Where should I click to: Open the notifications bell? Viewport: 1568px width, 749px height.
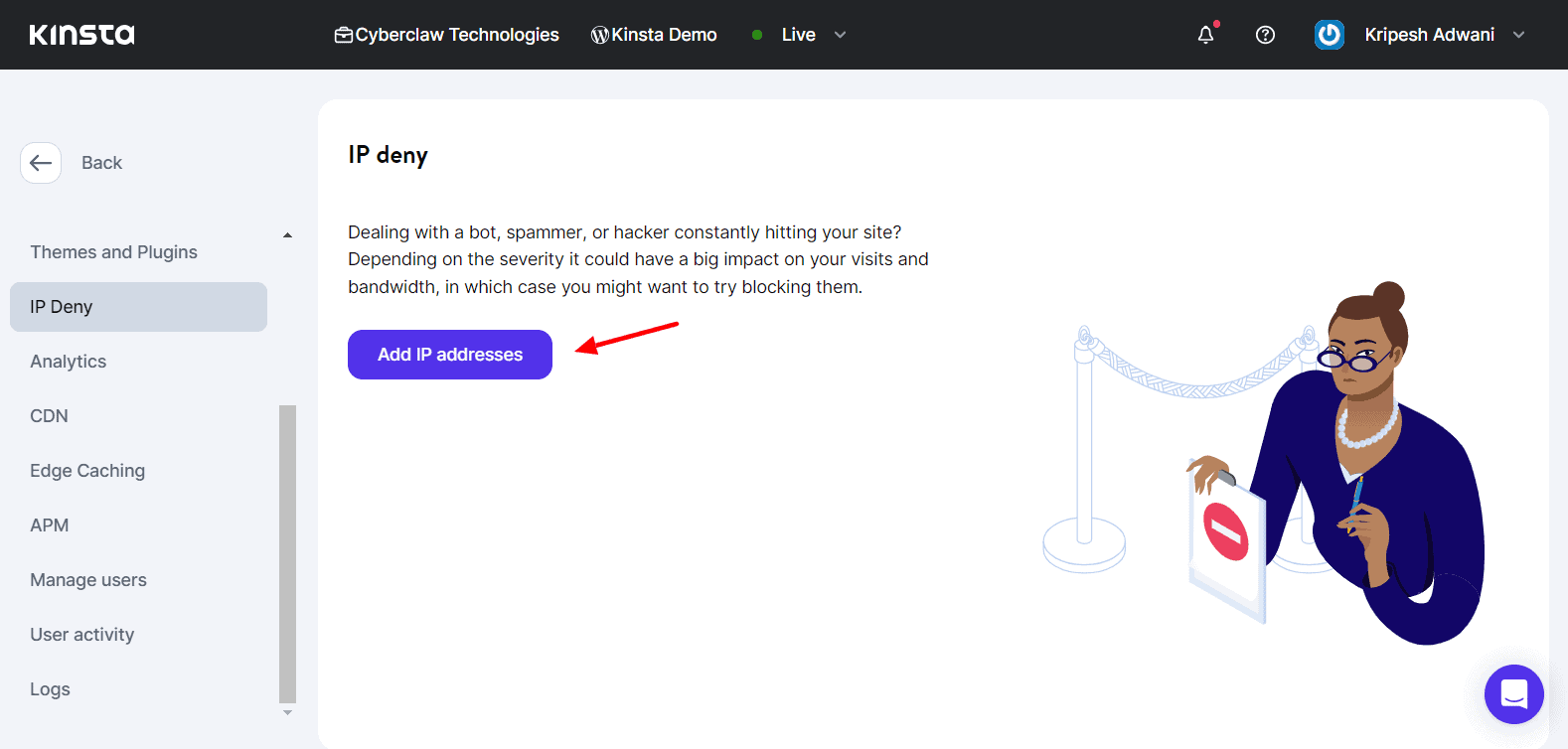tap(1205, 35)
